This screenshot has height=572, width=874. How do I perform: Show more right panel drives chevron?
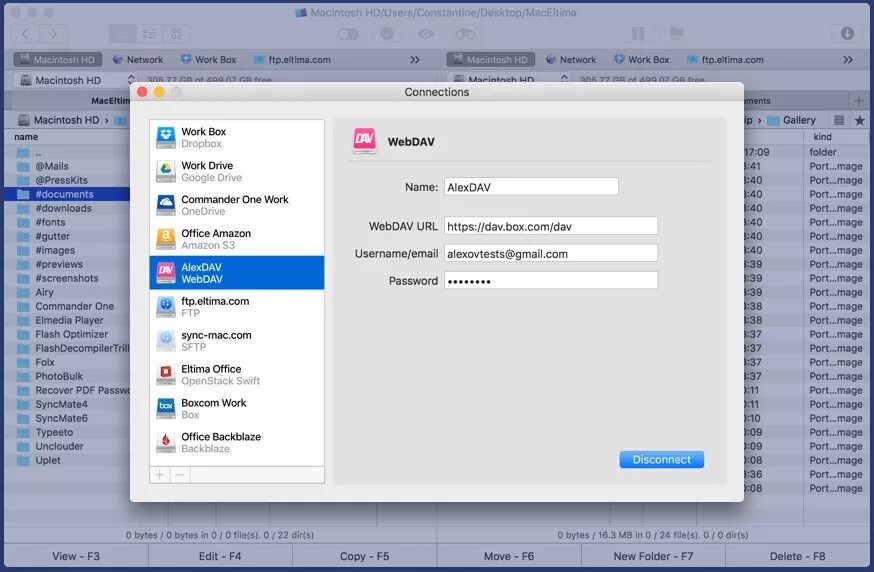coord(848,60)
